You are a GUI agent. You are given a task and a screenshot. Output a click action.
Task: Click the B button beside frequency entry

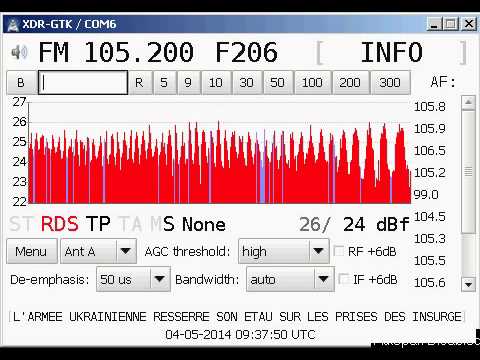click(21, 82)
